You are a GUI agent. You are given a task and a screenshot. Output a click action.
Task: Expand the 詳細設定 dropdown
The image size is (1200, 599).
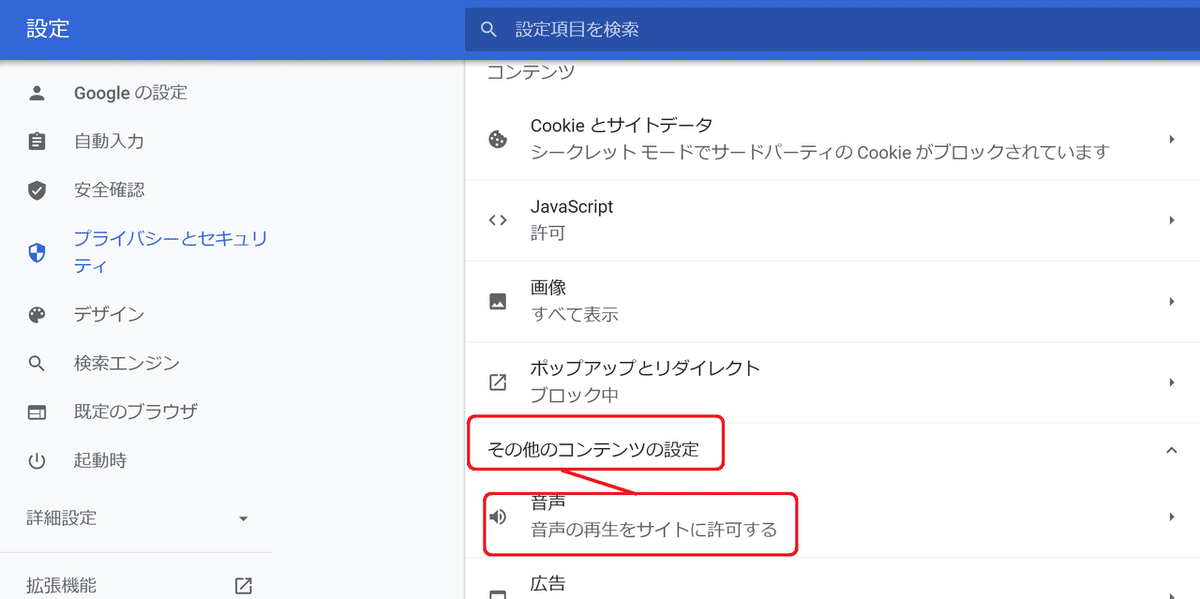coord(242,518)
